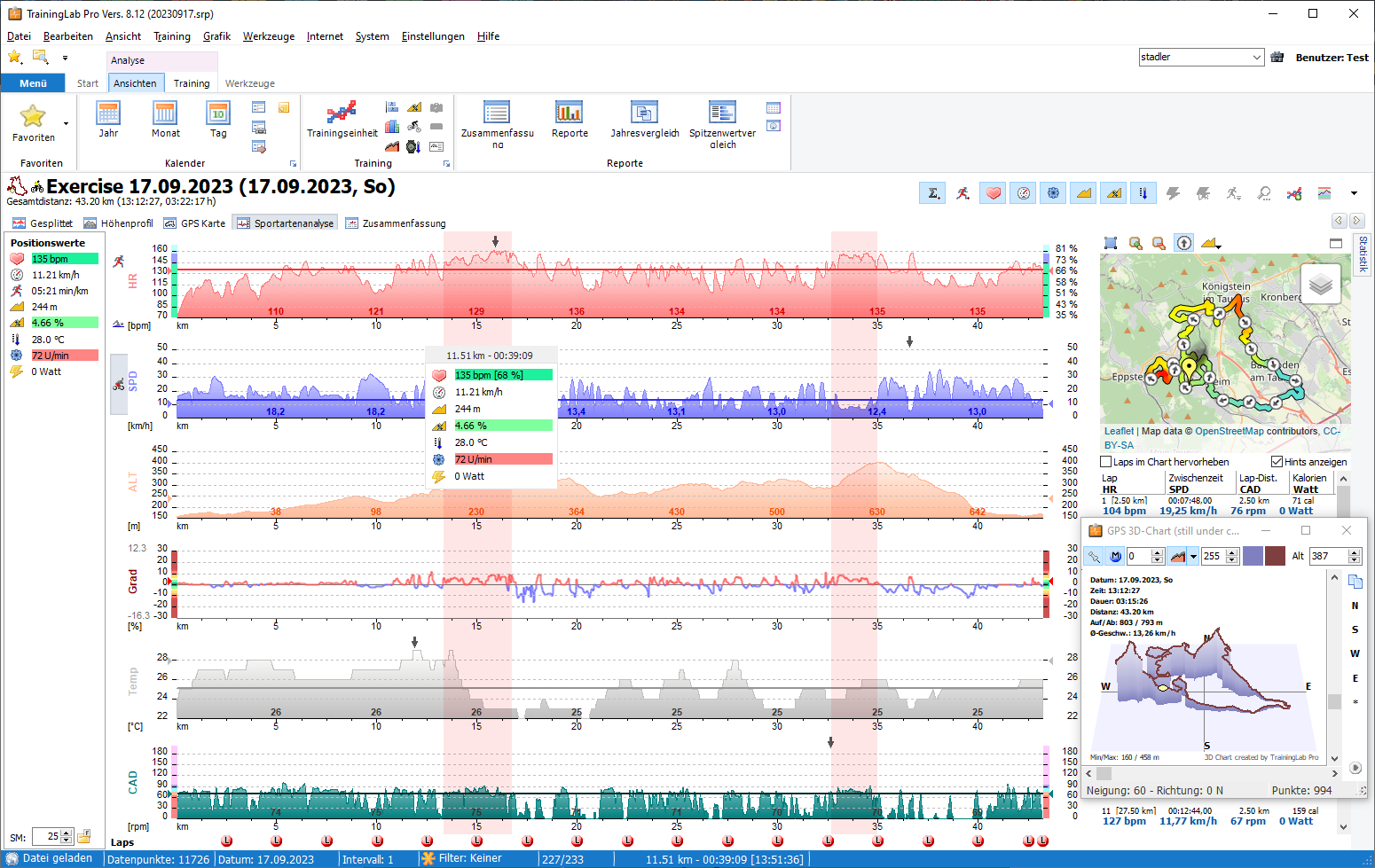Open the Datei menu

pos(19,36)
